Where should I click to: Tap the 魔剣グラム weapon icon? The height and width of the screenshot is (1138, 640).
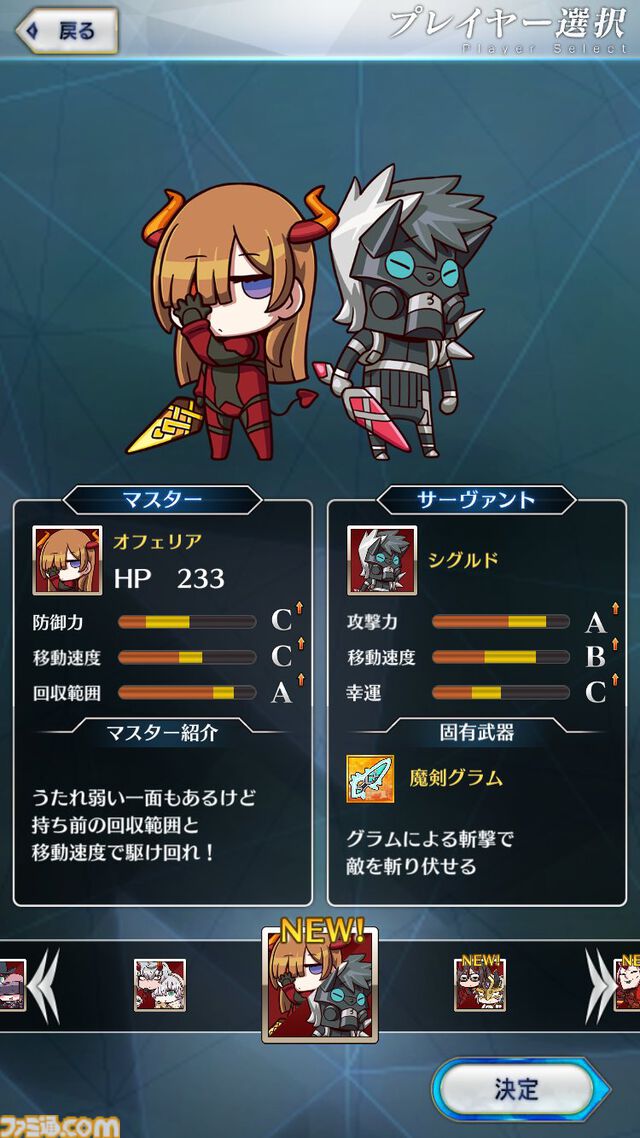coord(370,779)
